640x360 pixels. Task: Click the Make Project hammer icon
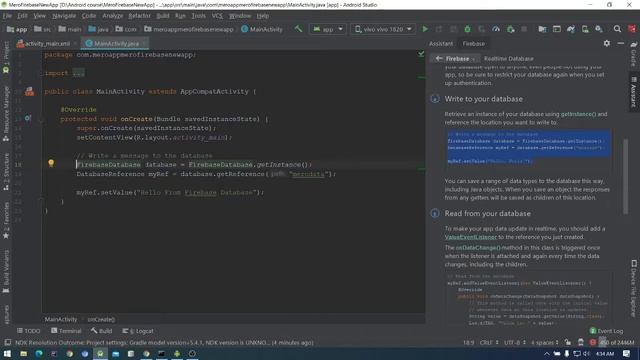(x=298, y=29)
